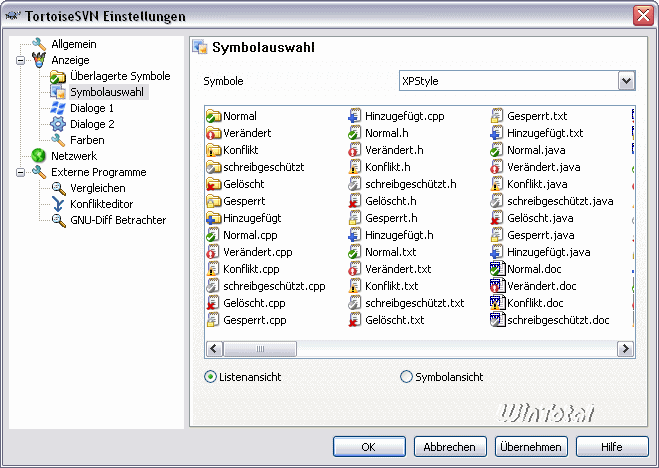Open the Symbole XPStyle dropdown
659x468 pixels.
(x=626, y=81)
